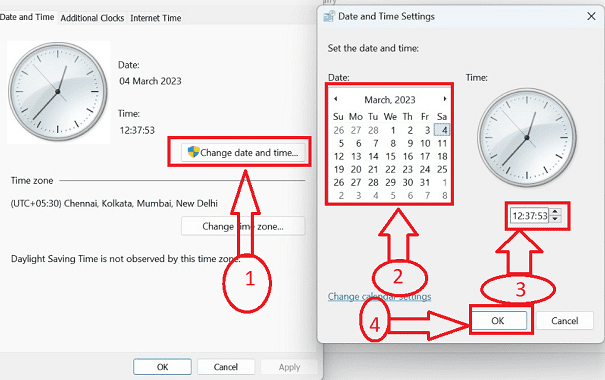The image size is (605, 380).
Task: Select March 9 in the calendar
Action: coord(410,143)
